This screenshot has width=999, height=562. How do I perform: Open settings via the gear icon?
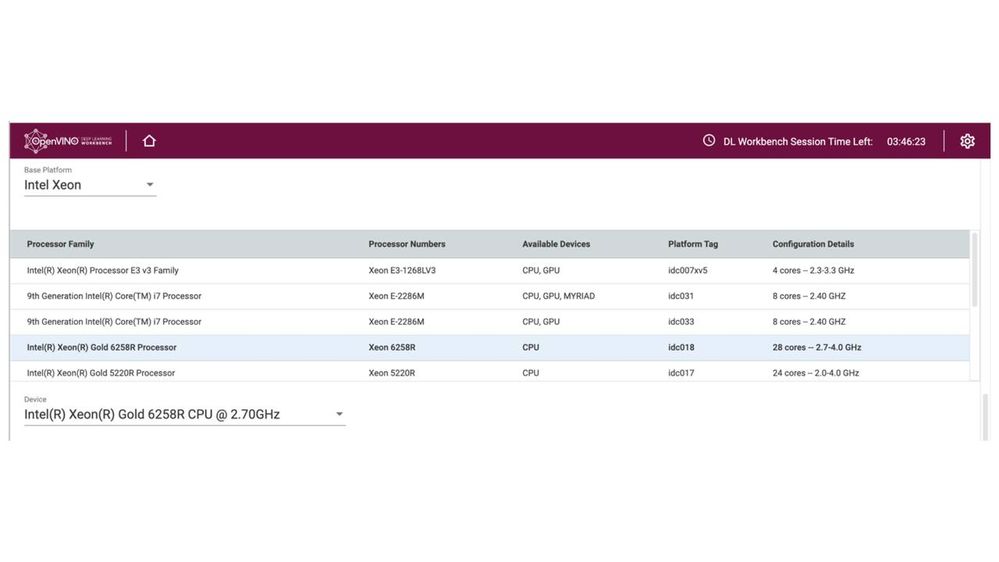pos(967,141)
